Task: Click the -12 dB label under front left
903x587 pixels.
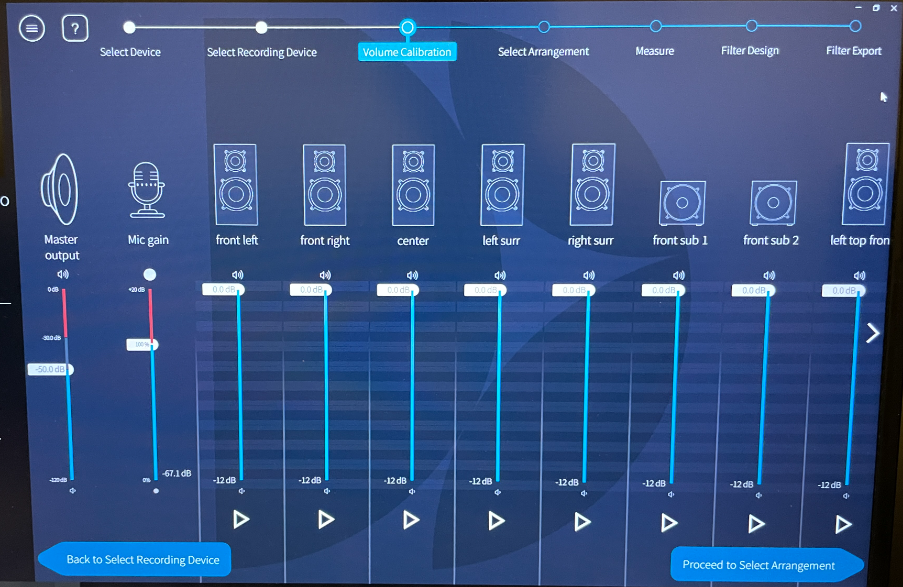Action: (x=225, y=480)
